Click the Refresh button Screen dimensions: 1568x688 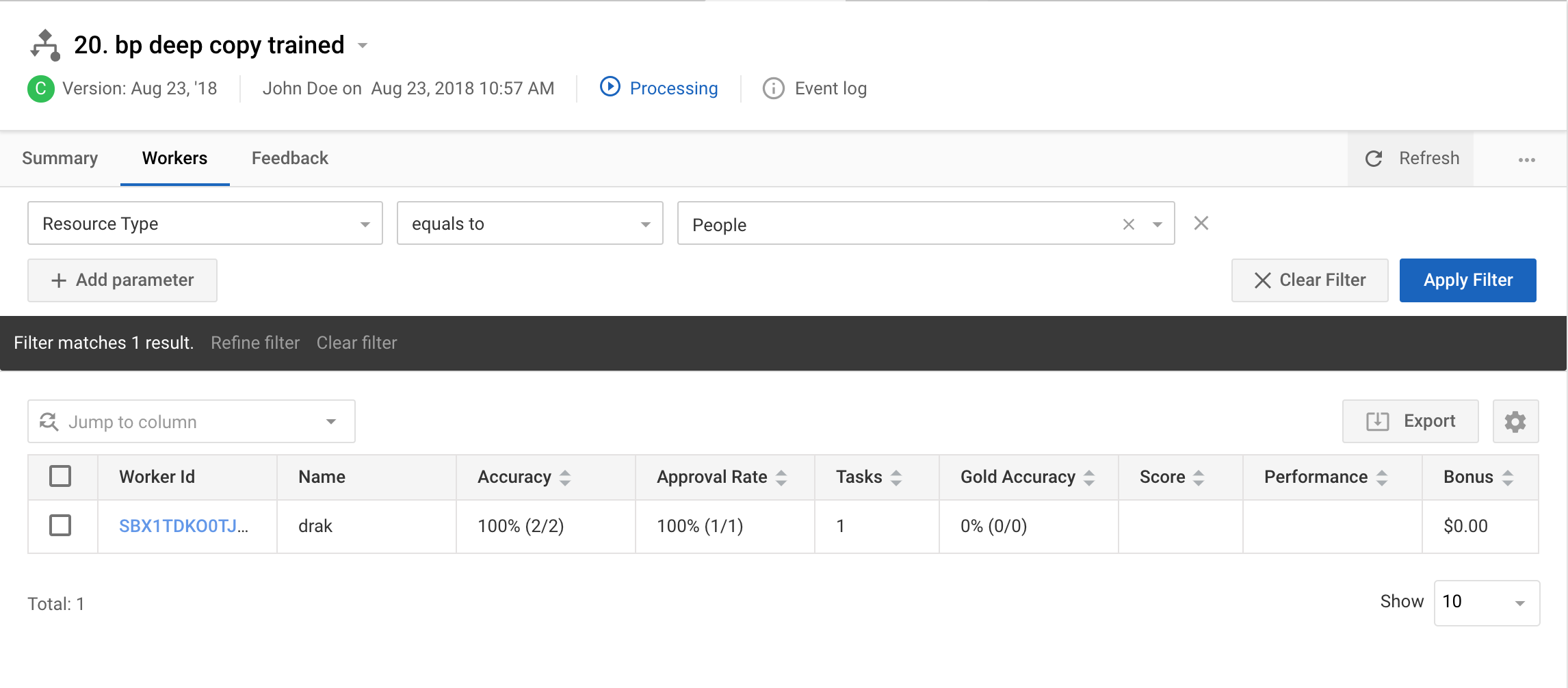1411,159
